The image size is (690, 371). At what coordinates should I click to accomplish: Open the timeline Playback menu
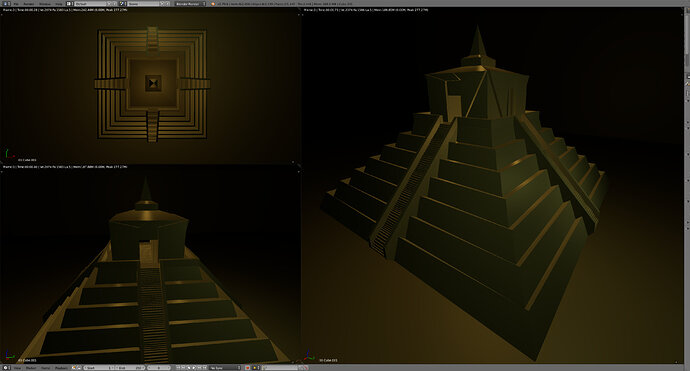point(61,368)
